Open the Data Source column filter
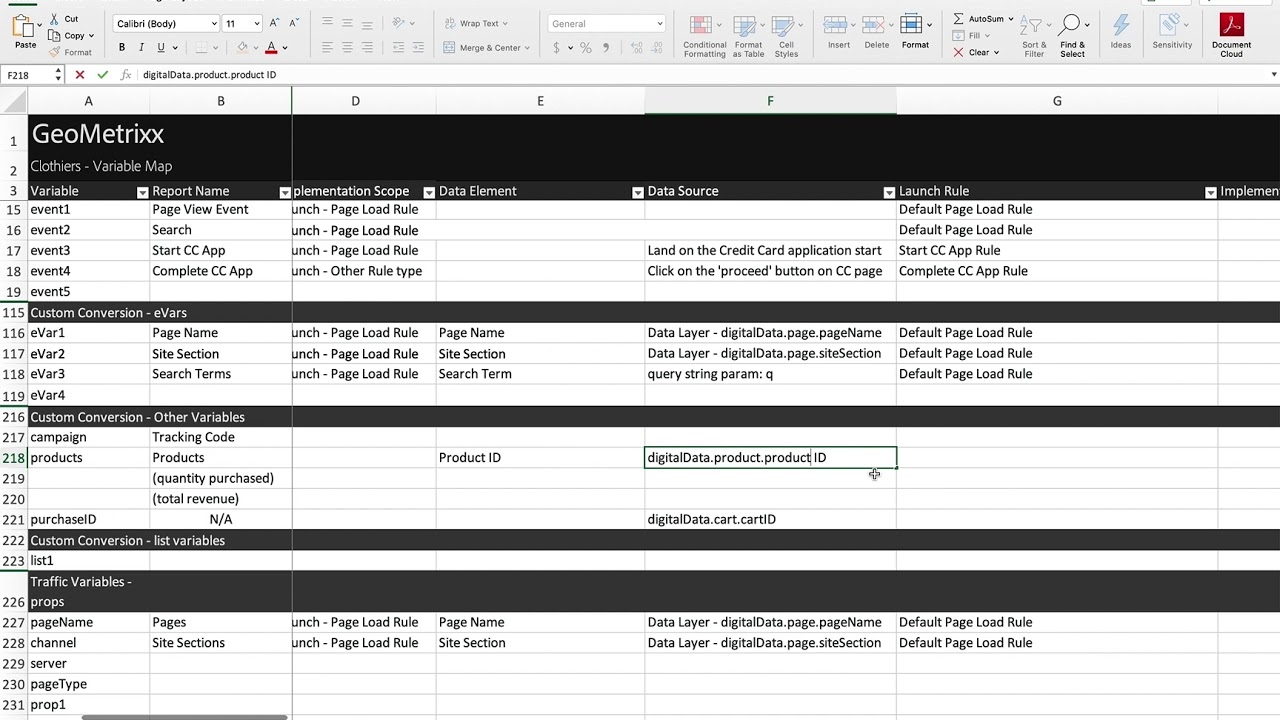Screen dimensions: 1280x720 point(889,192)
